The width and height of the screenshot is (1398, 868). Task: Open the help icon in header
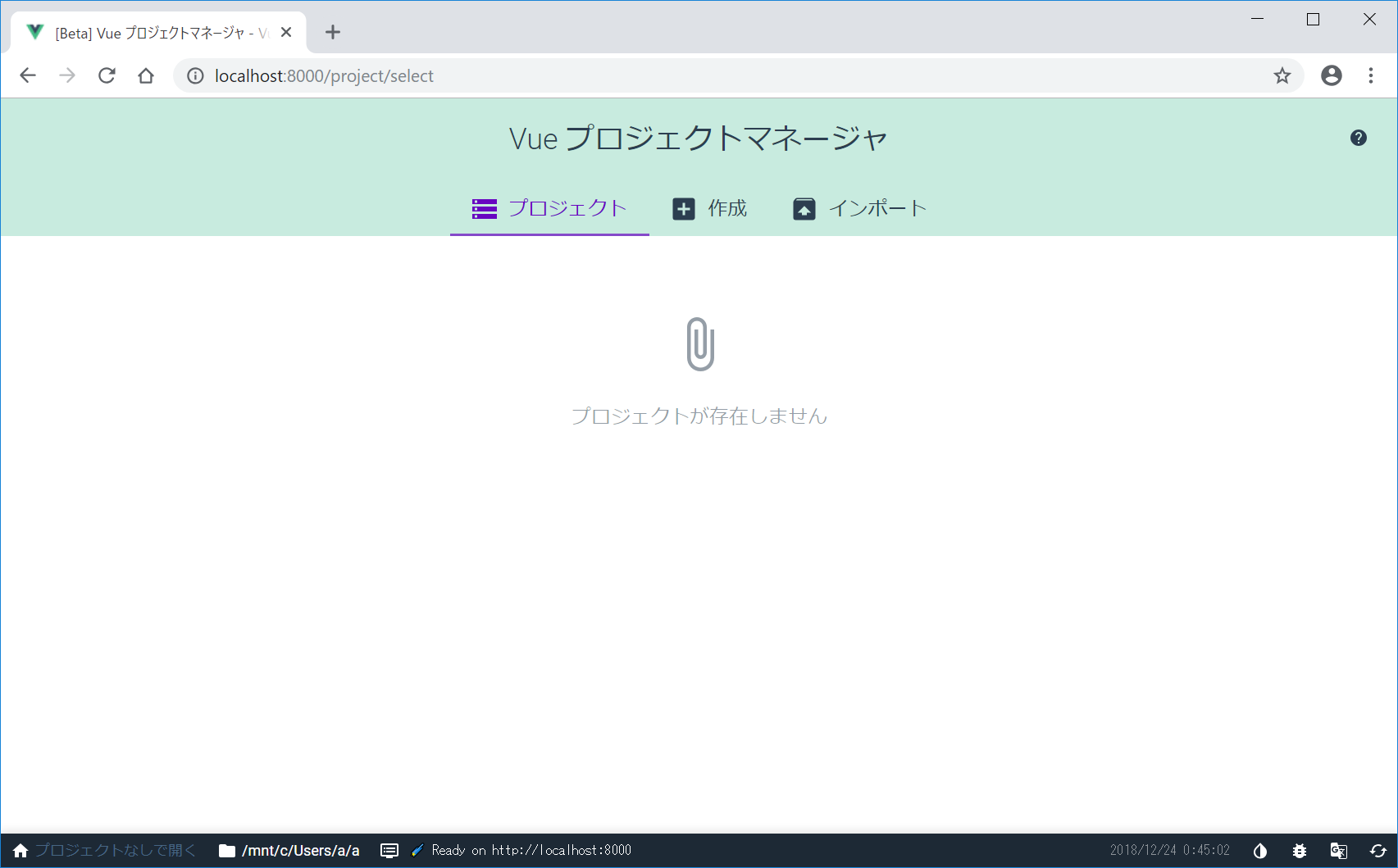coord(1358,138)
